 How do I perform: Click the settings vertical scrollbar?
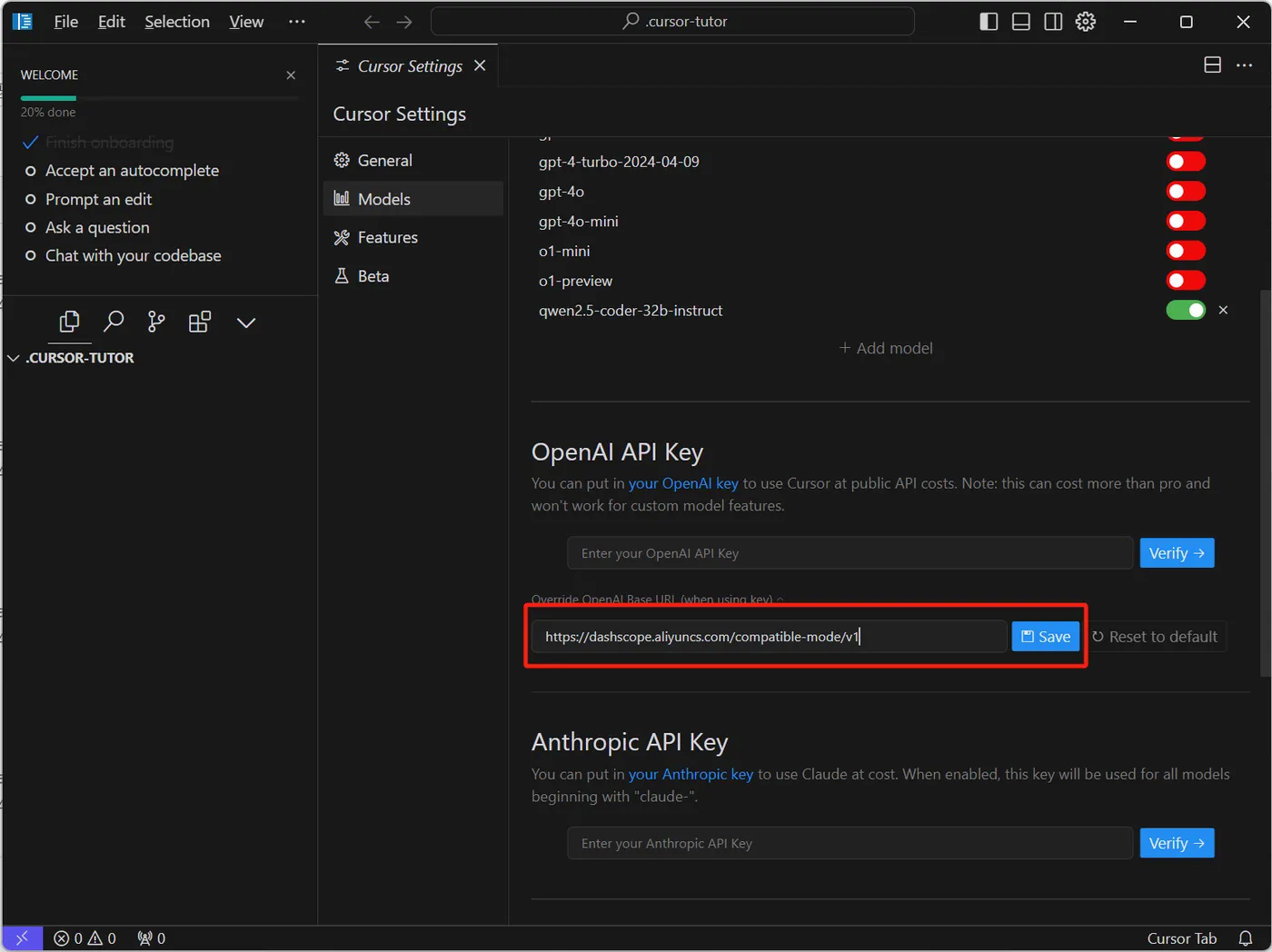coord(1265,483)
